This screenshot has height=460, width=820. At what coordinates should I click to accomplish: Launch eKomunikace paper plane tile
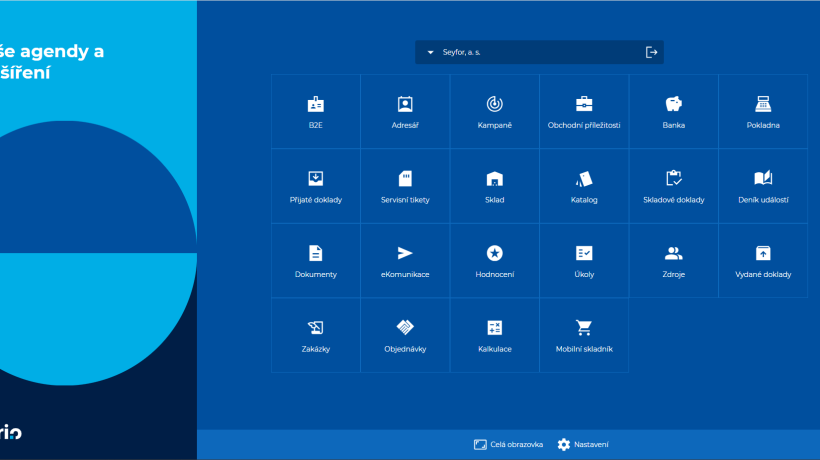pyautogui.click(x=405, y=261)
